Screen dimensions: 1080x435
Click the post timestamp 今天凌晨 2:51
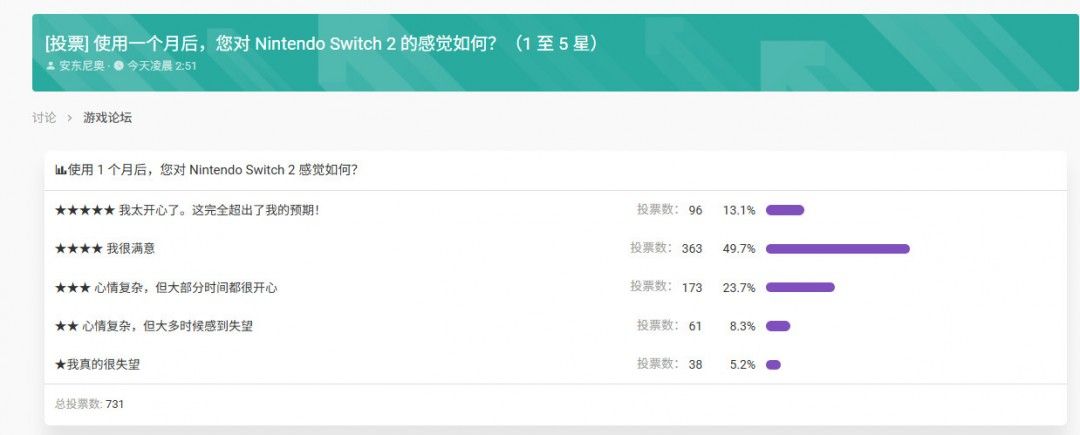pos(162,66)
